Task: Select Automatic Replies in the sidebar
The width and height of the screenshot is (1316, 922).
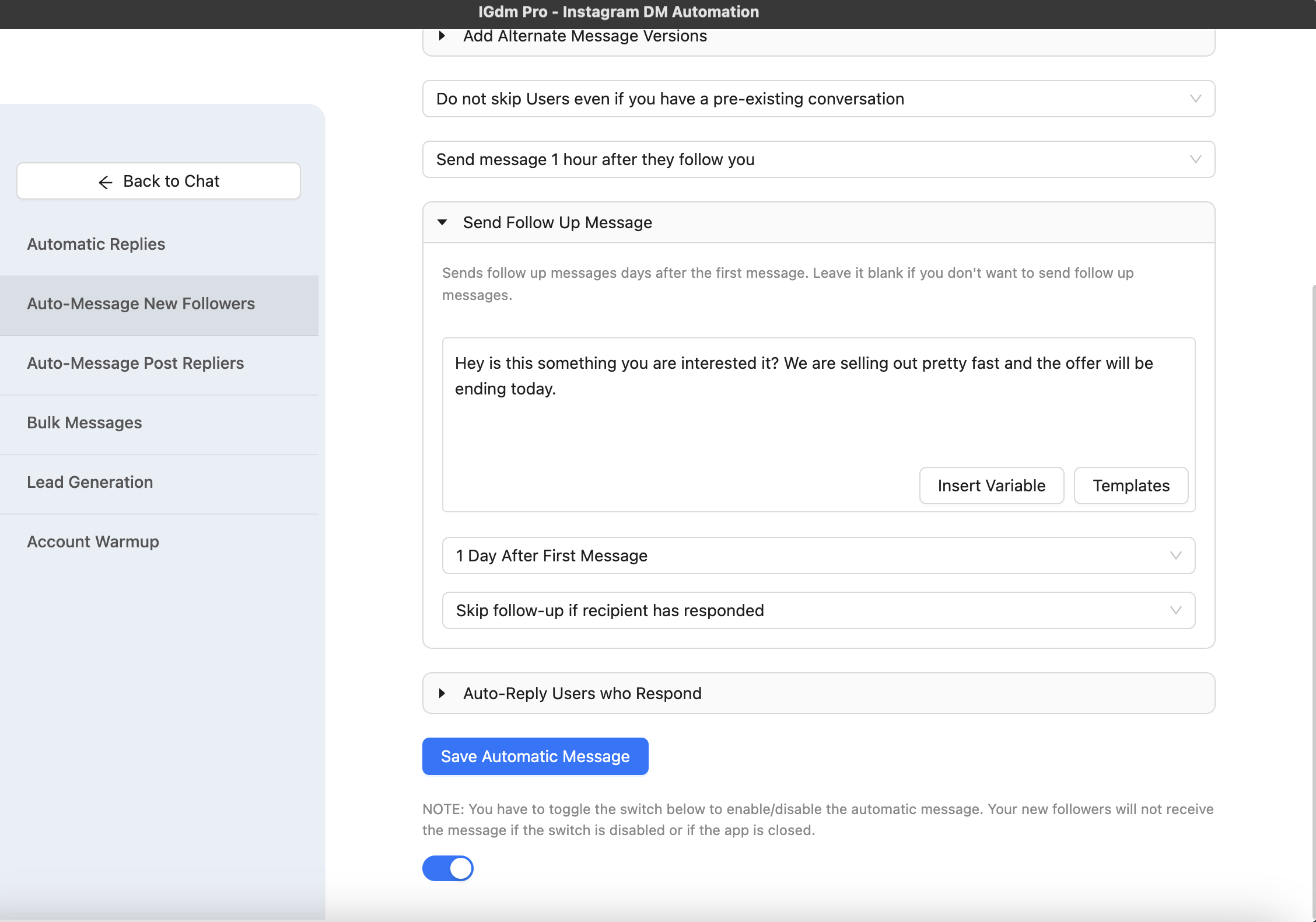Action: pos(96,244)
